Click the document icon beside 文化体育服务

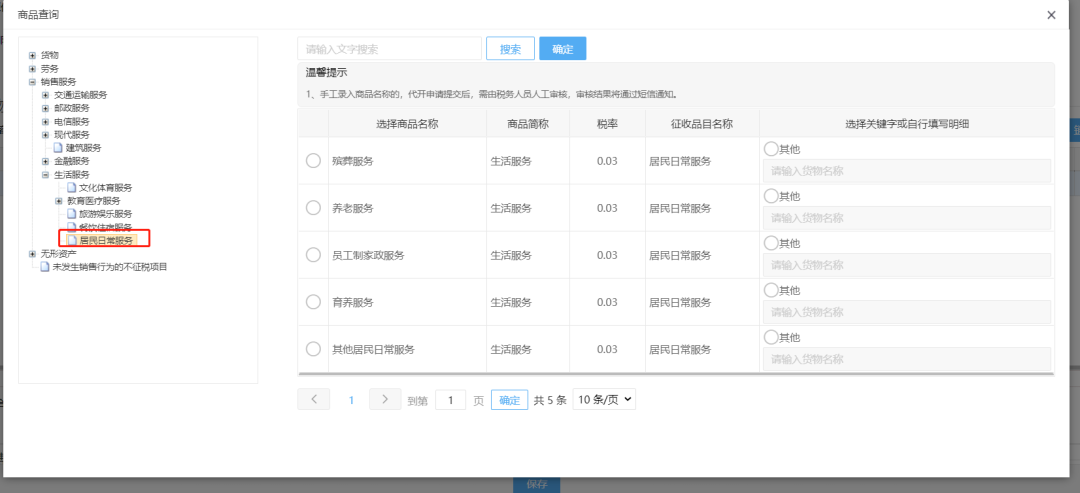72,187
